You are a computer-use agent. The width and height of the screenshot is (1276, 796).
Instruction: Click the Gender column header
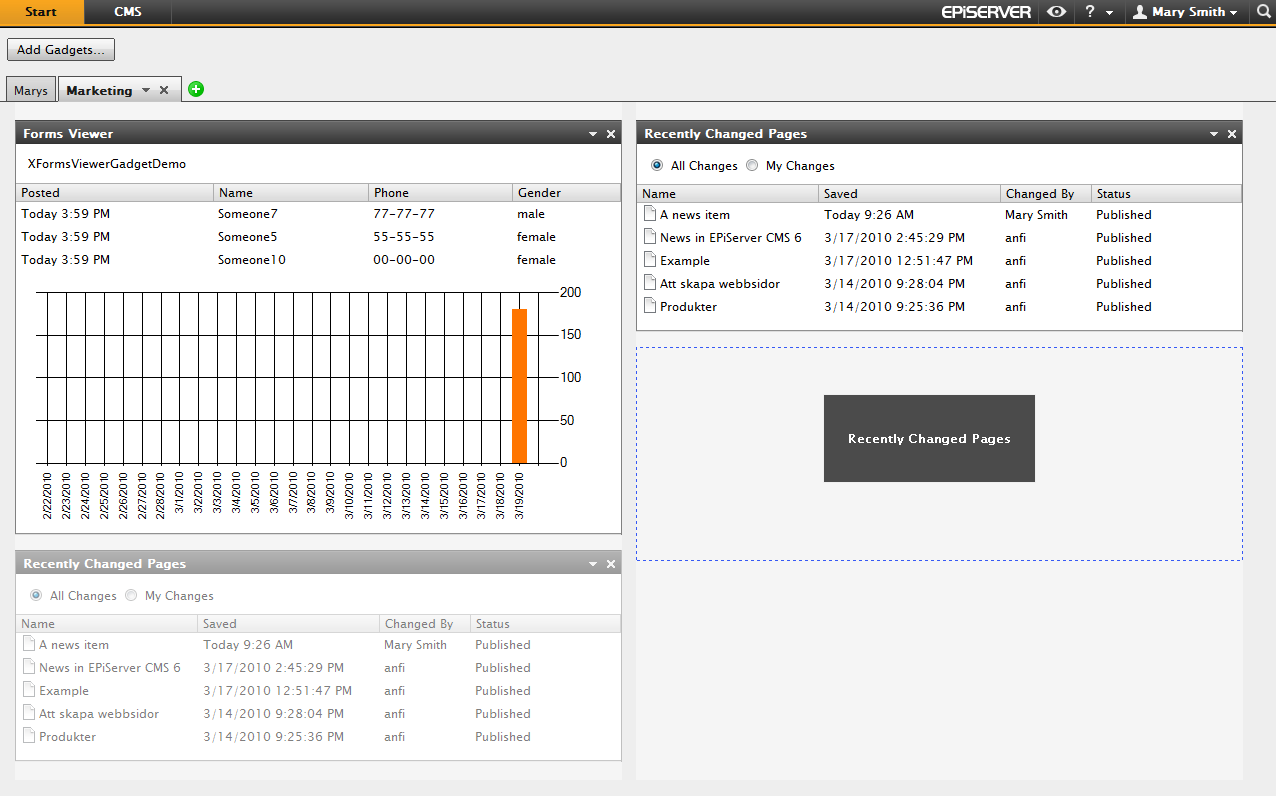tap(567, 193)
